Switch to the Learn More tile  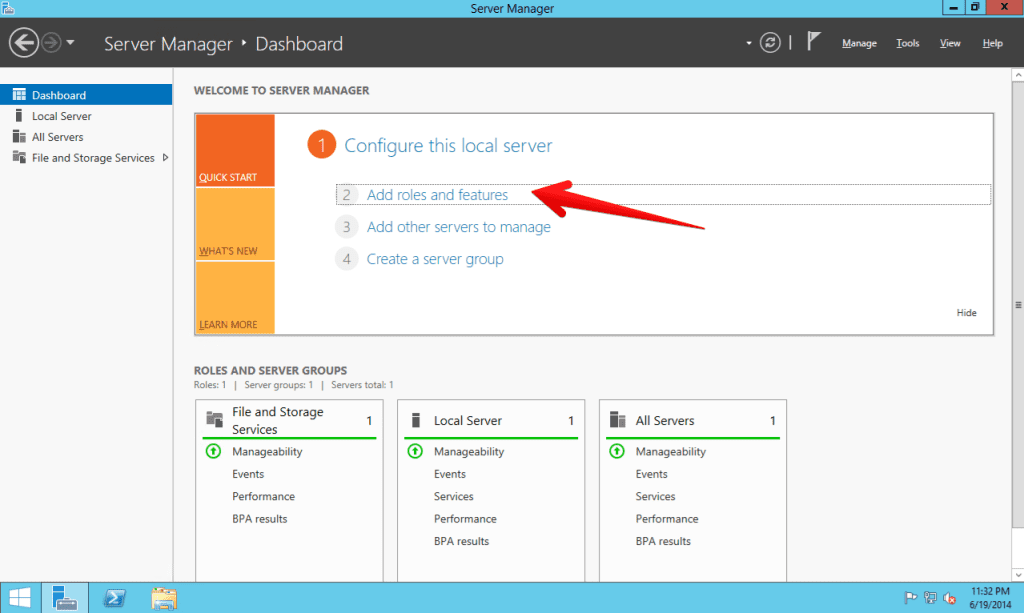coord(235,298)
